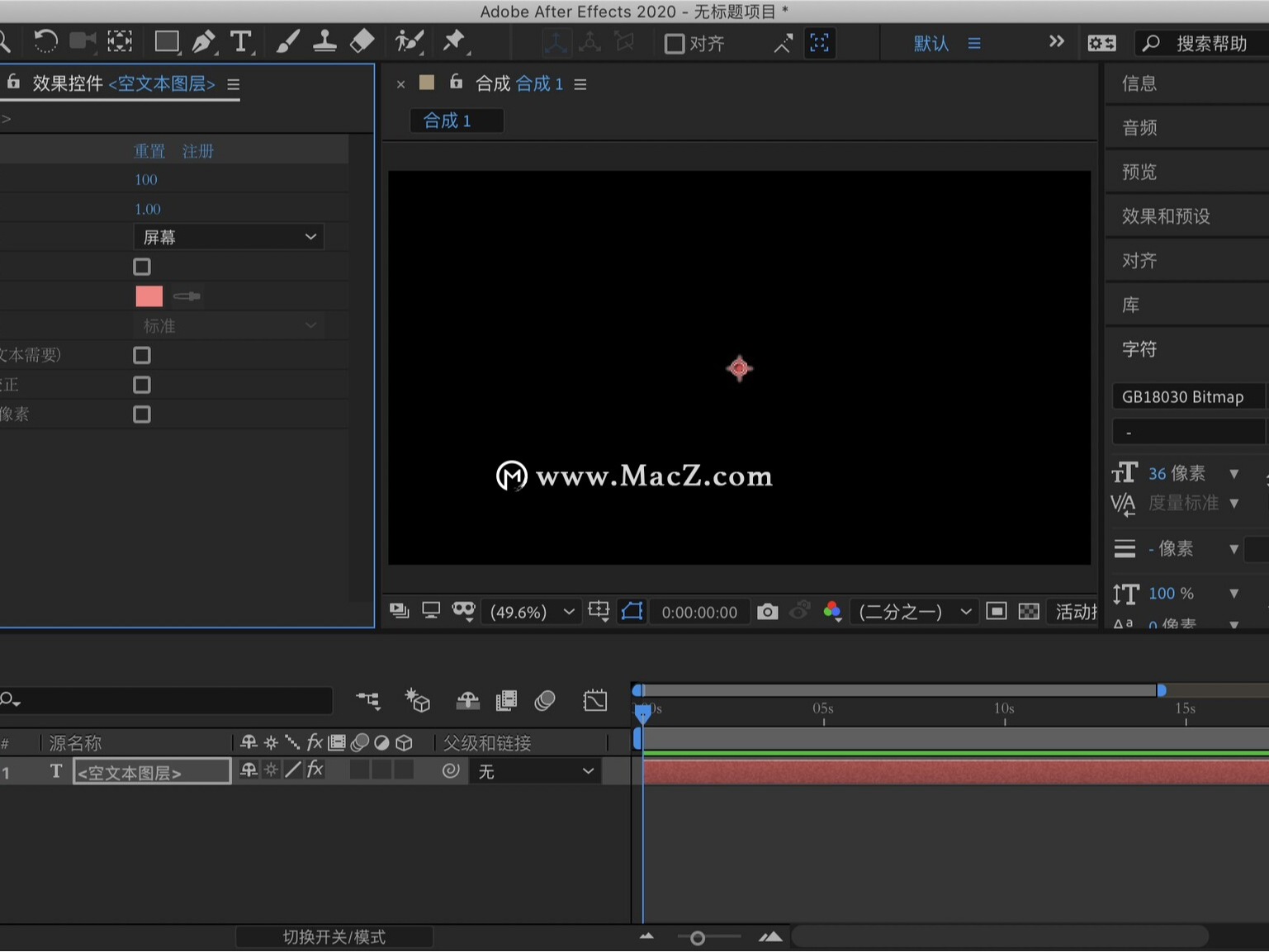Click the 0:00:00:00 timecode field
Image resolution: width=1269 pixels, height=952 pixels.
point(698,612)
